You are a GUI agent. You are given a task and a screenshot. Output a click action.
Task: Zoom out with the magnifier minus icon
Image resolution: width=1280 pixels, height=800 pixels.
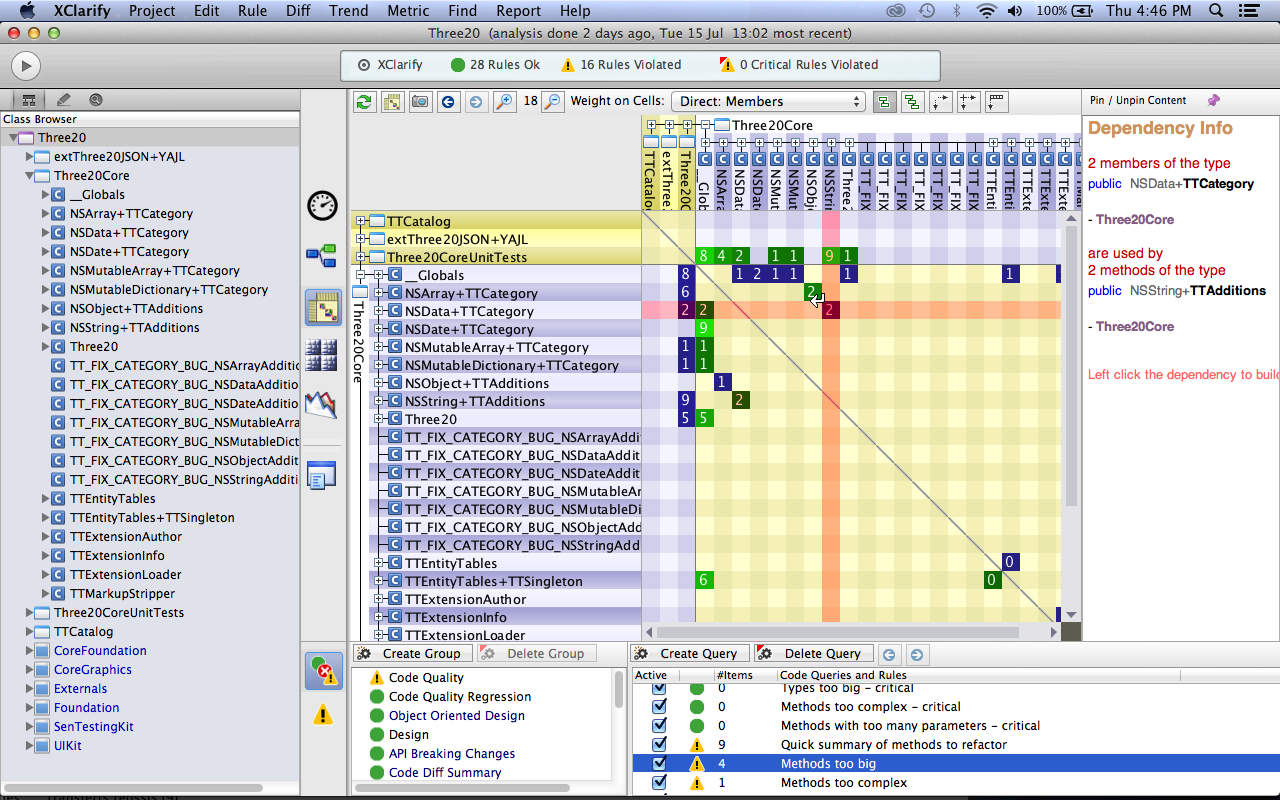click(552, 101)
